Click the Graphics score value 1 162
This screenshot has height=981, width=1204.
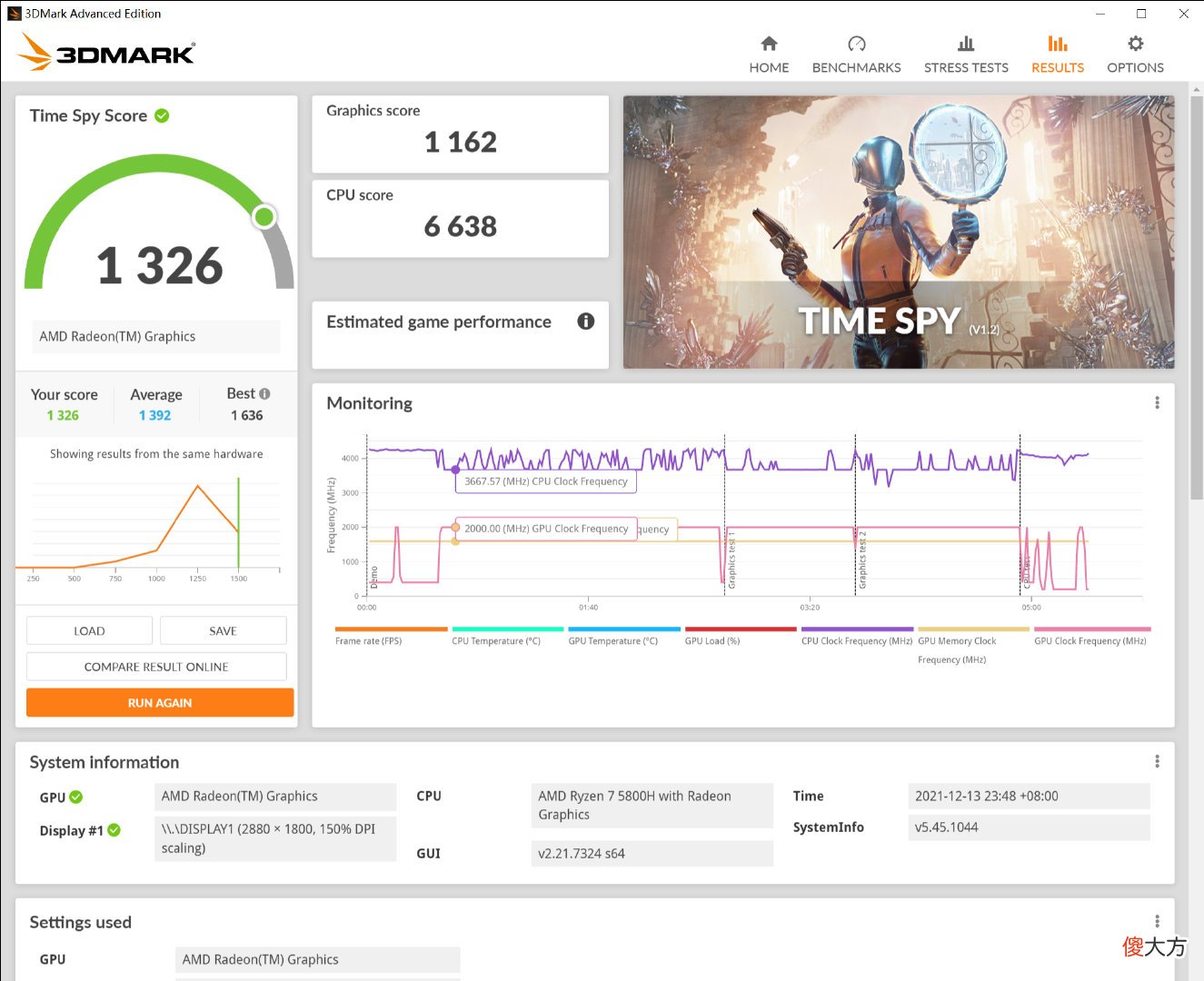[x=461, y=142]
